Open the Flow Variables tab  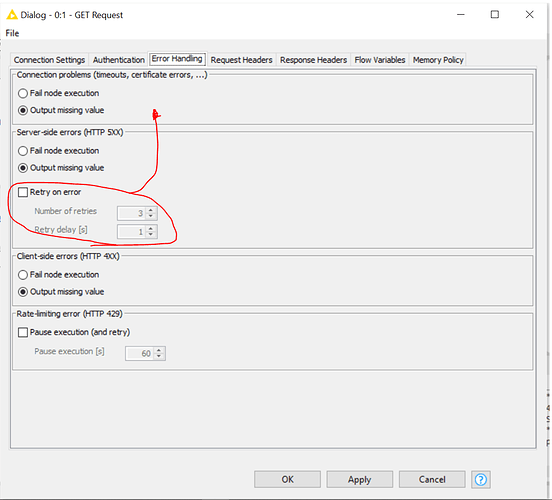[380, 60]
